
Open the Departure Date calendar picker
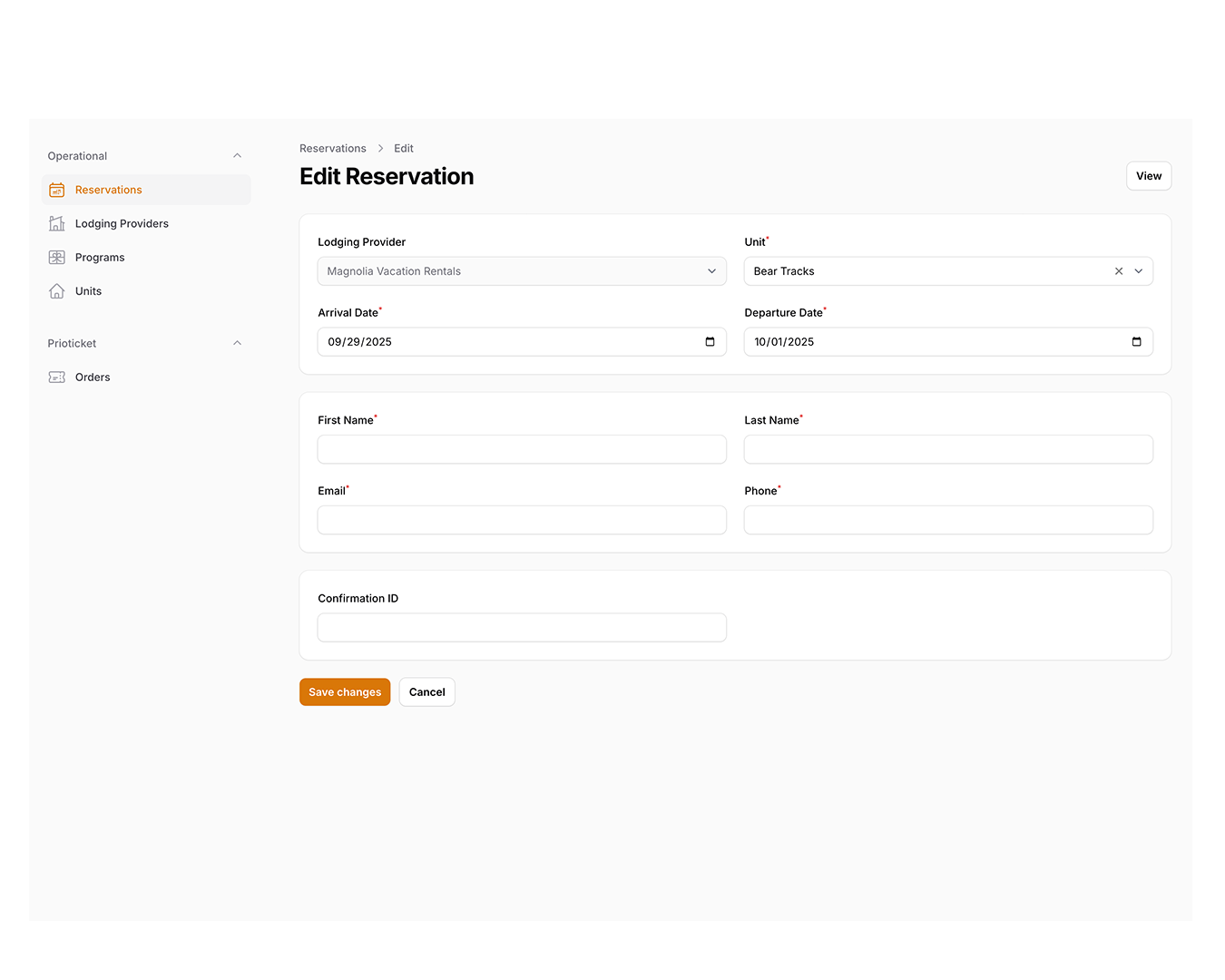1136,342
